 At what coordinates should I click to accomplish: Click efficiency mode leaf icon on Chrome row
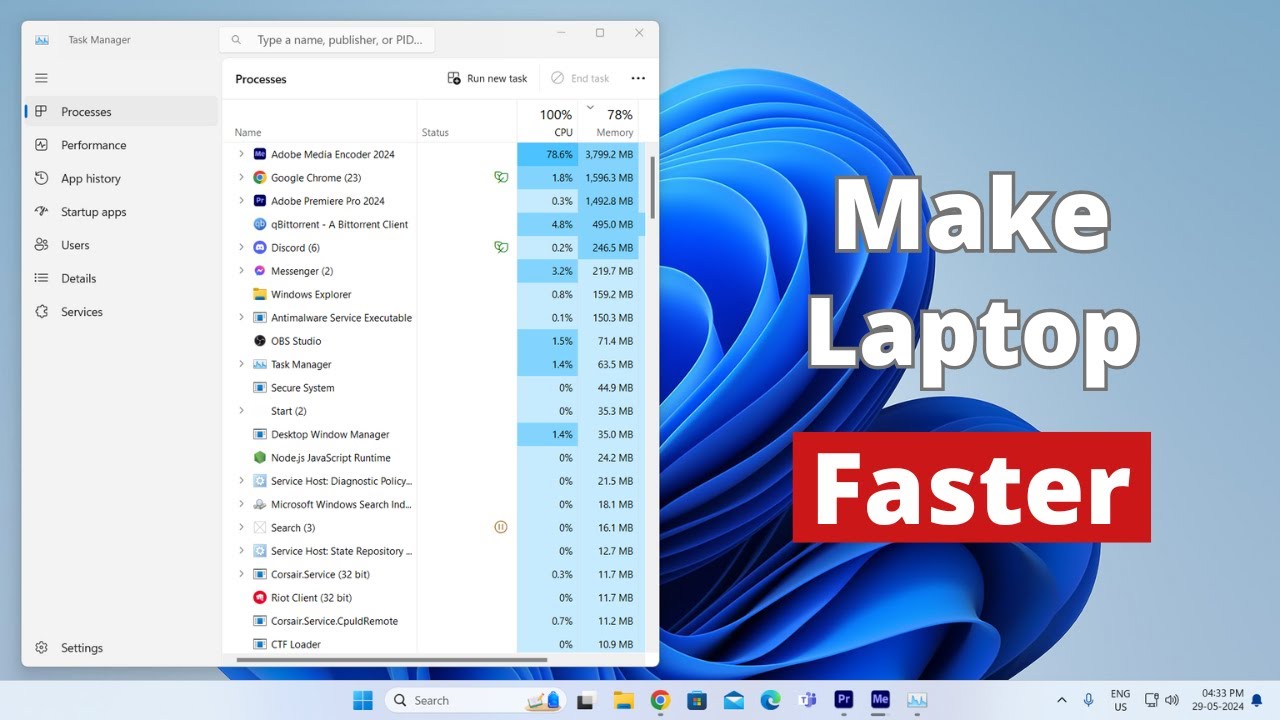click(x=501, y=178)
